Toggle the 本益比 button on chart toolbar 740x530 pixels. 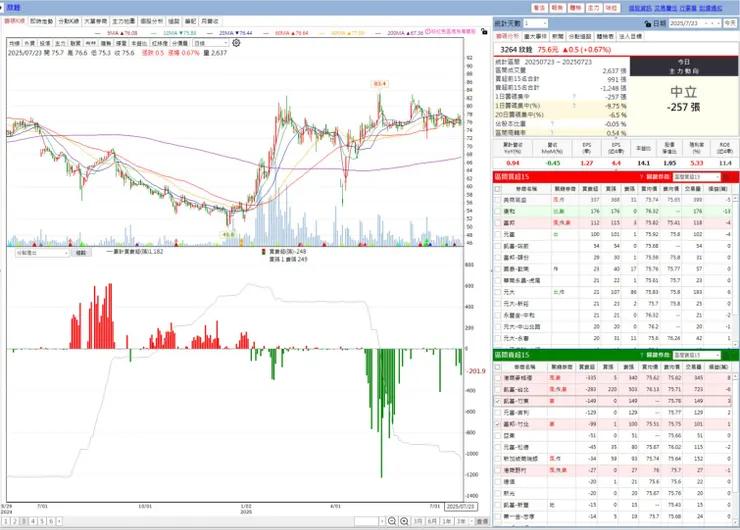[x=139, y=43]
